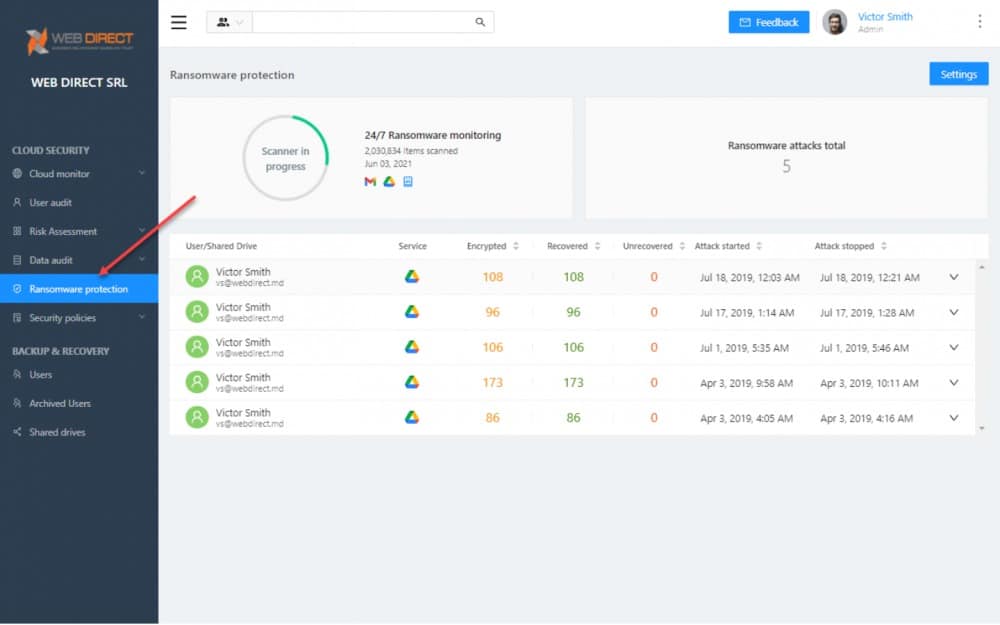
Task: Click Victor Smith's profile avatar
Action: (x=834, y=22)
